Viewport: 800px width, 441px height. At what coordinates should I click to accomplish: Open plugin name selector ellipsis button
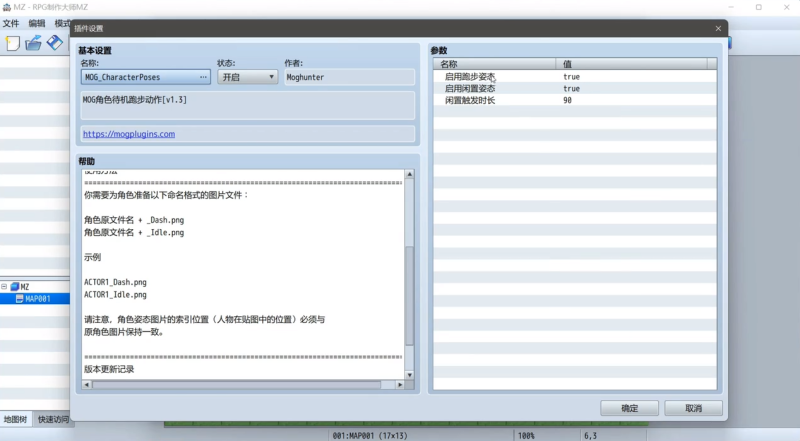[x=203, y=77]
